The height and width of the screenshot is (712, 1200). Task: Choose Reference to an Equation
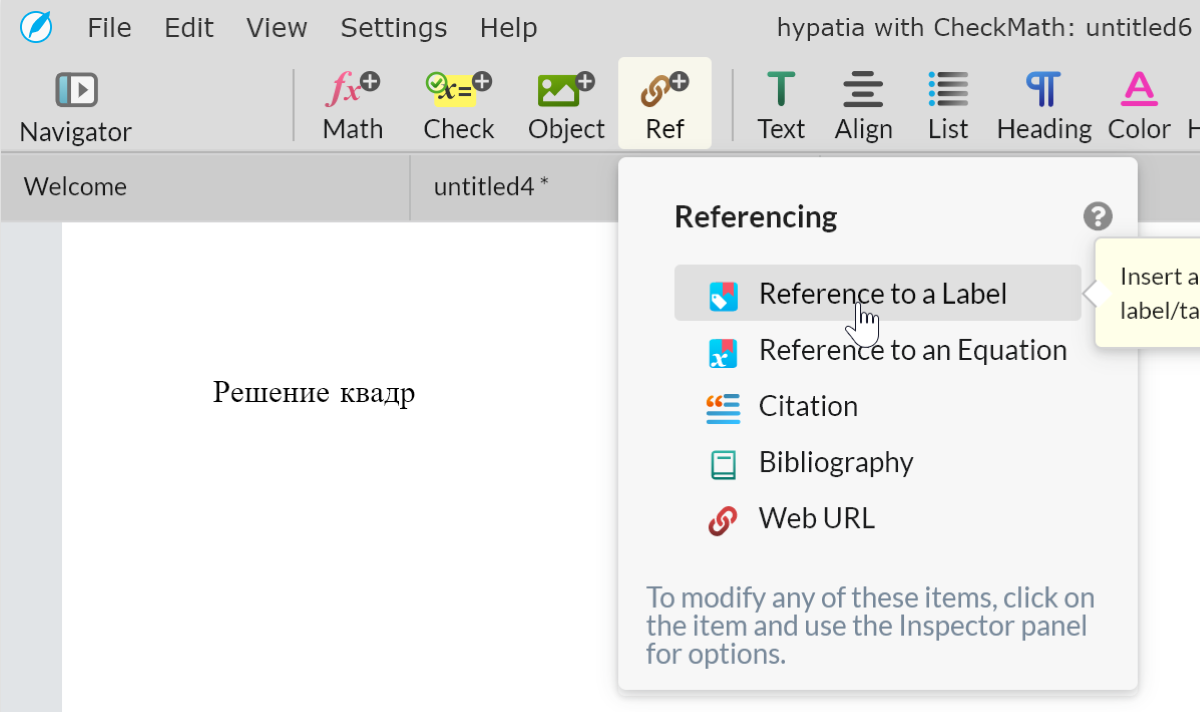tap(912, 351)
